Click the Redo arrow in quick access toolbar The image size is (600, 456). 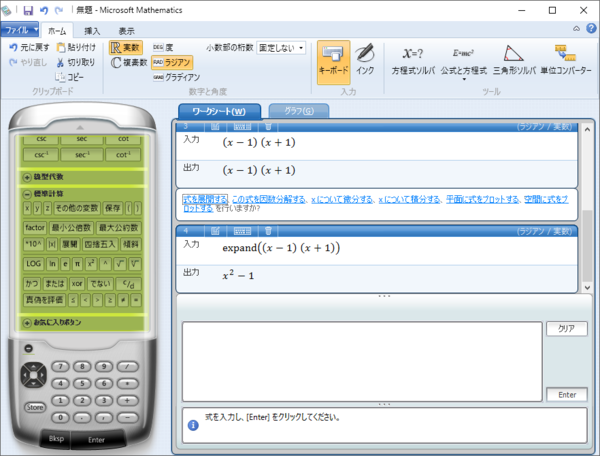click(59, 10)
